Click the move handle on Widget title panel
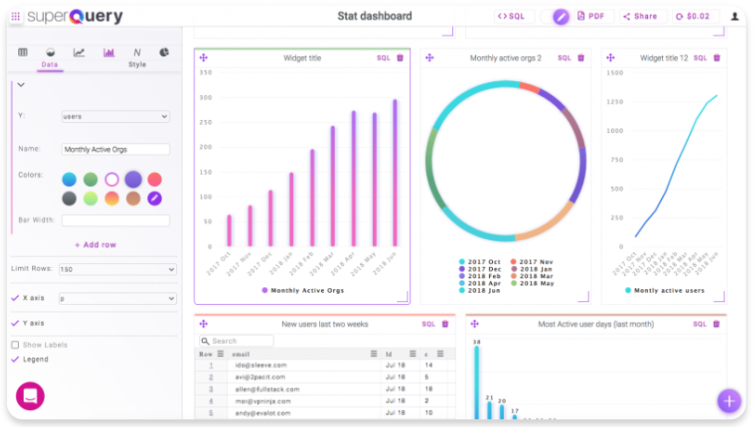The width and height of the screenshot is (756, 427). pyautogui.click(x=203, y=58)
